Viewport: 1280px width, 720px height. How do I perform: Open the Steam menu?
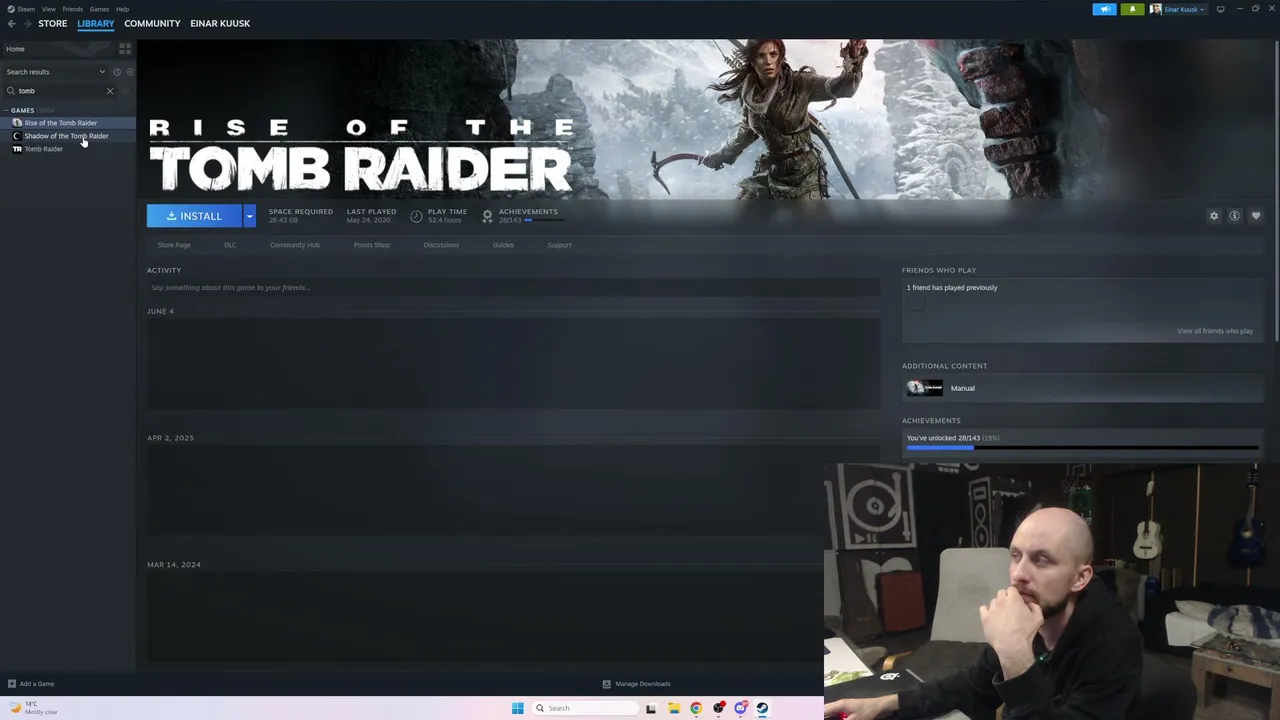tap(21, 9)
